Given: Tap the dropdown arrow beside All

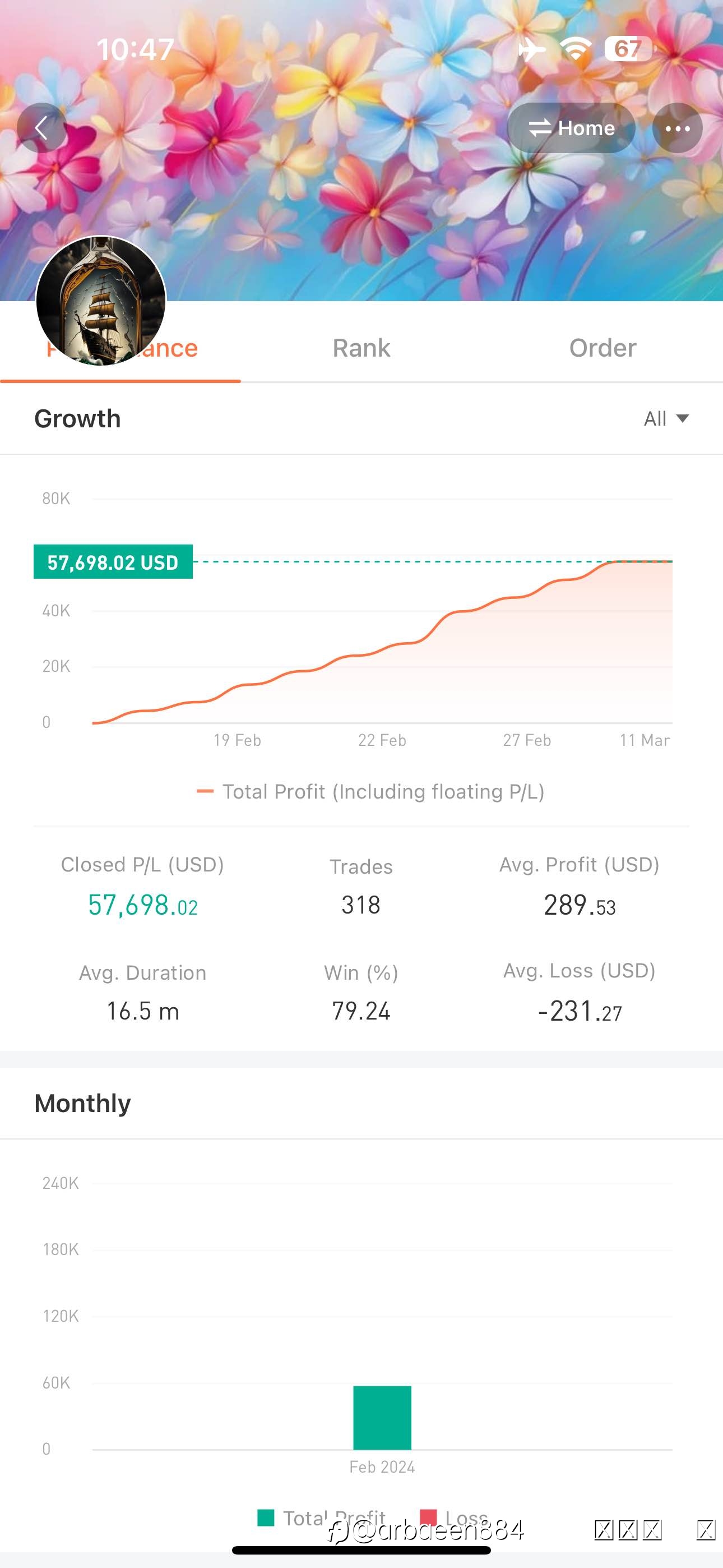Looking at the screenshot, I should (682, 419).
